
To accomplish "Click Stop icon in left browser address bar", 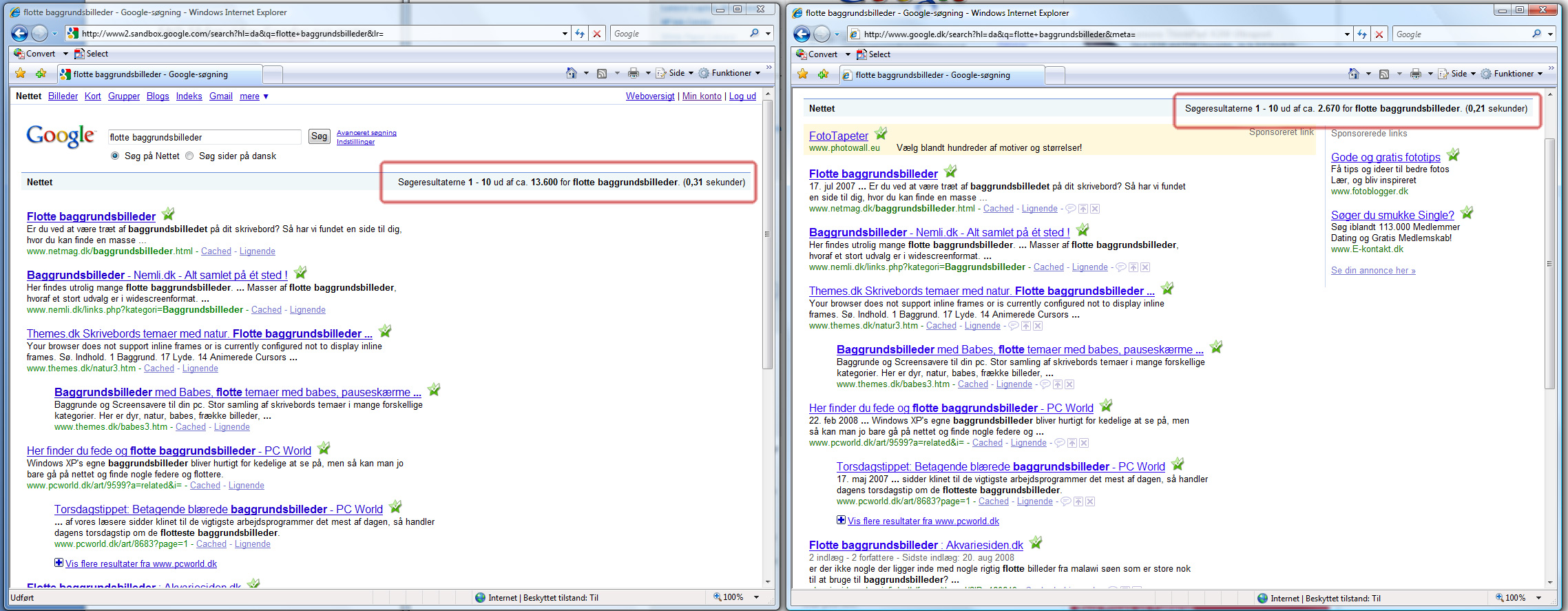I will 597,34.
